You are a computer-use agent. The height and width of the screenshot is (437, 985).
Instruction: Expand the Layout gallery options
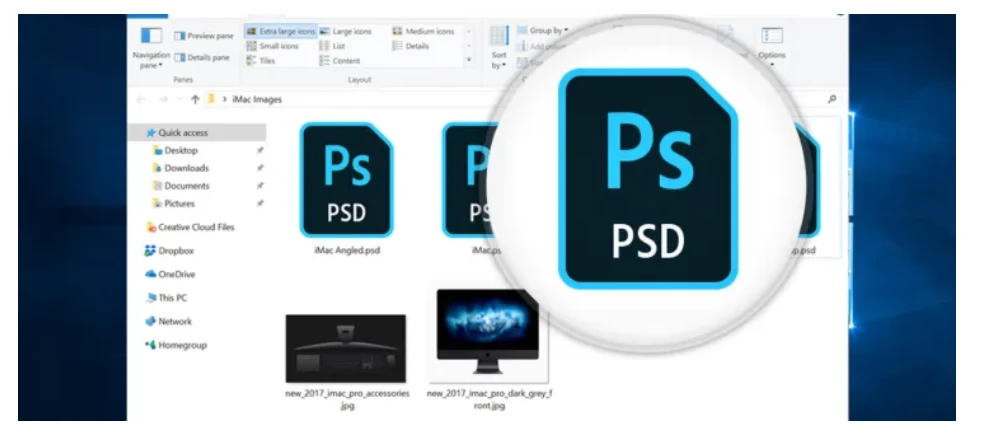point(468,60)
